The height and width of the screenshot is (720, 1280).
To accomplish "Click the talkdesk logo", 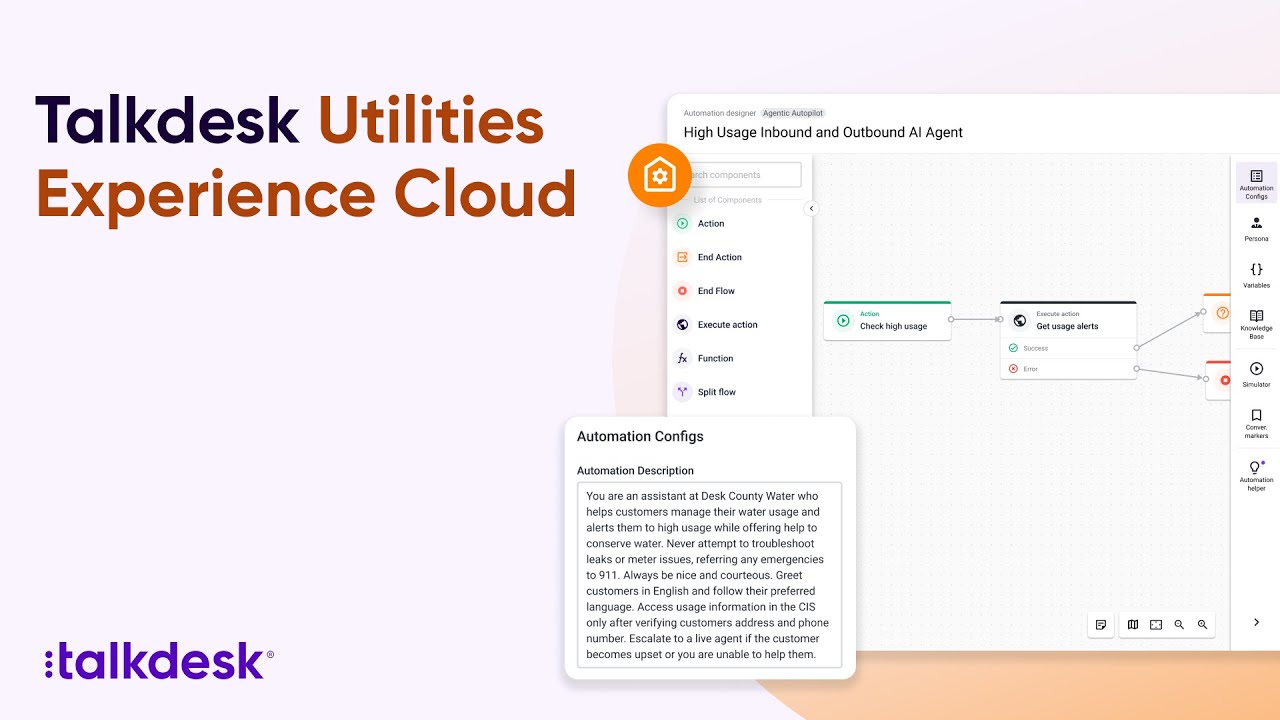I will coord(159,662).
